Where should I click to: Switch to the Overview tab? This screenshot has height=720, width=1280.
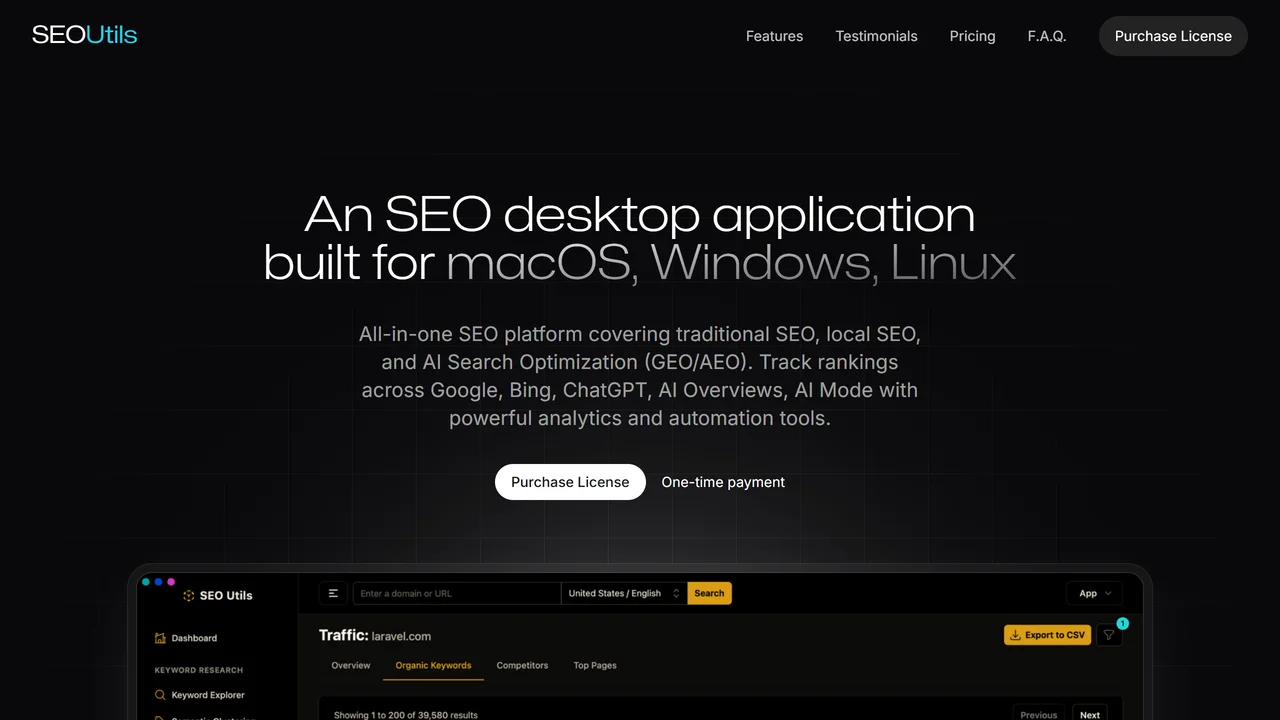coord(351,665)
